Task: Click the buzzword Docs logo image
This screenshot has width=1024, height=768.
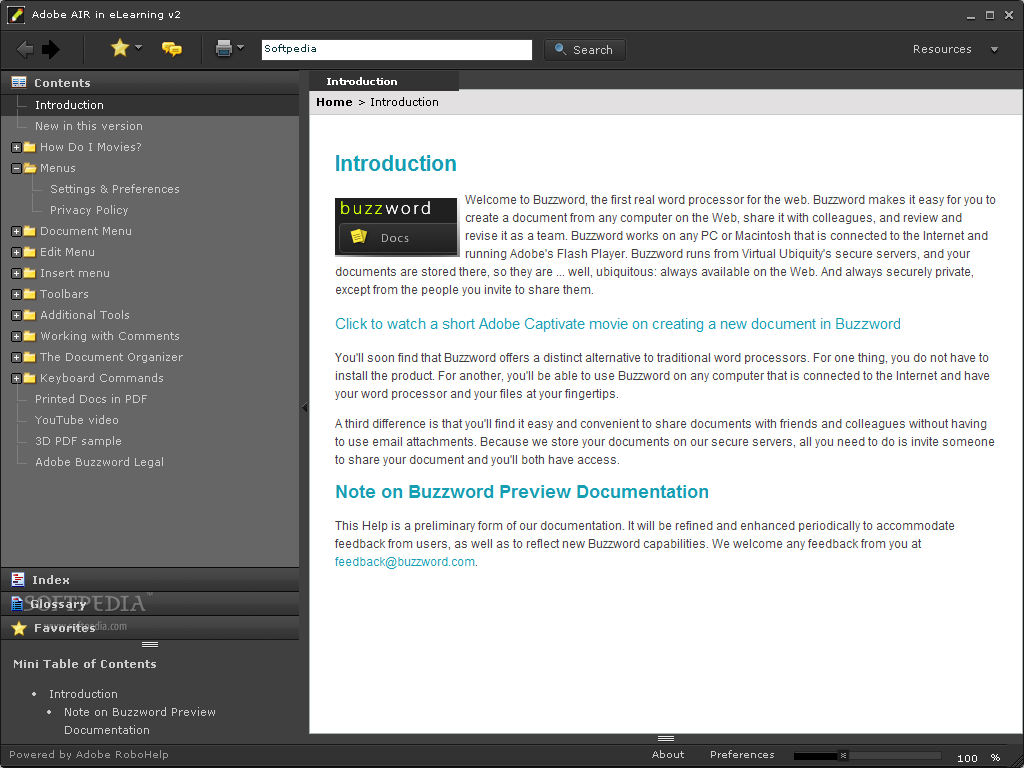Action: pyautogui.click(x=396, y=227)
